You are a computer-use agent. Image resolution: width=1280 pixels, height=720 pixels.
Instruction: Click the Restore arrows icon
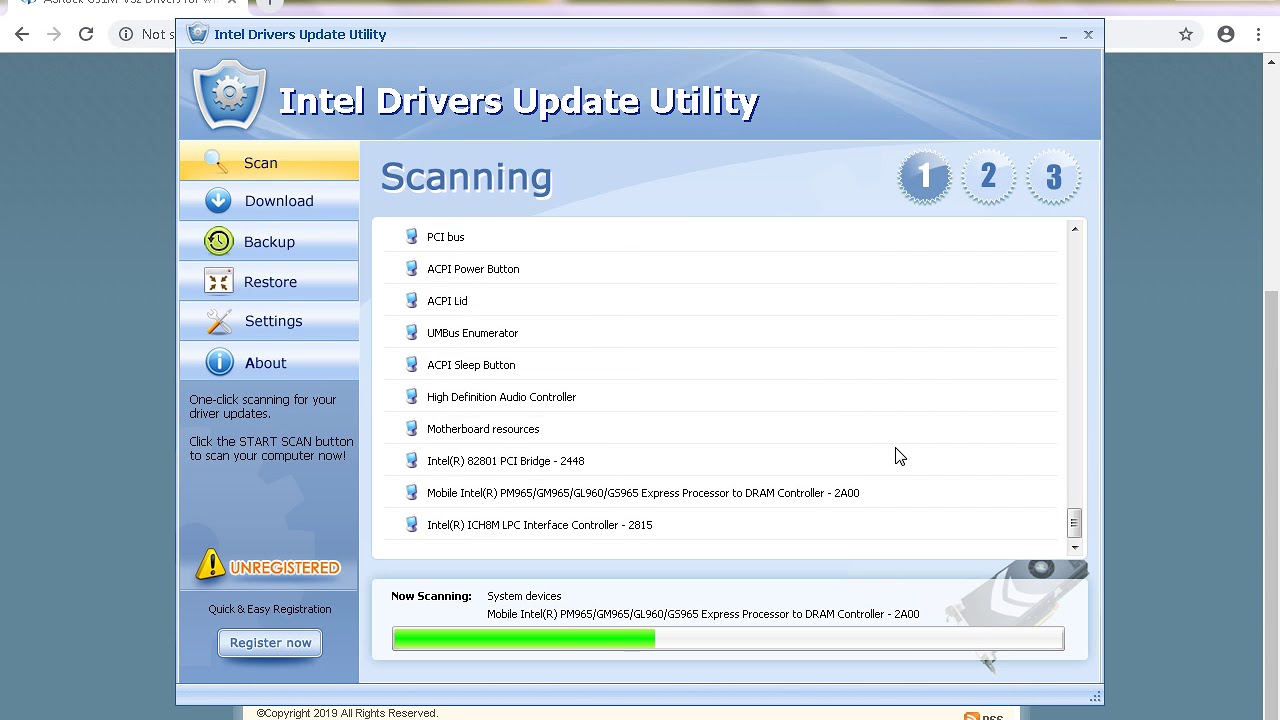[218, 281]
